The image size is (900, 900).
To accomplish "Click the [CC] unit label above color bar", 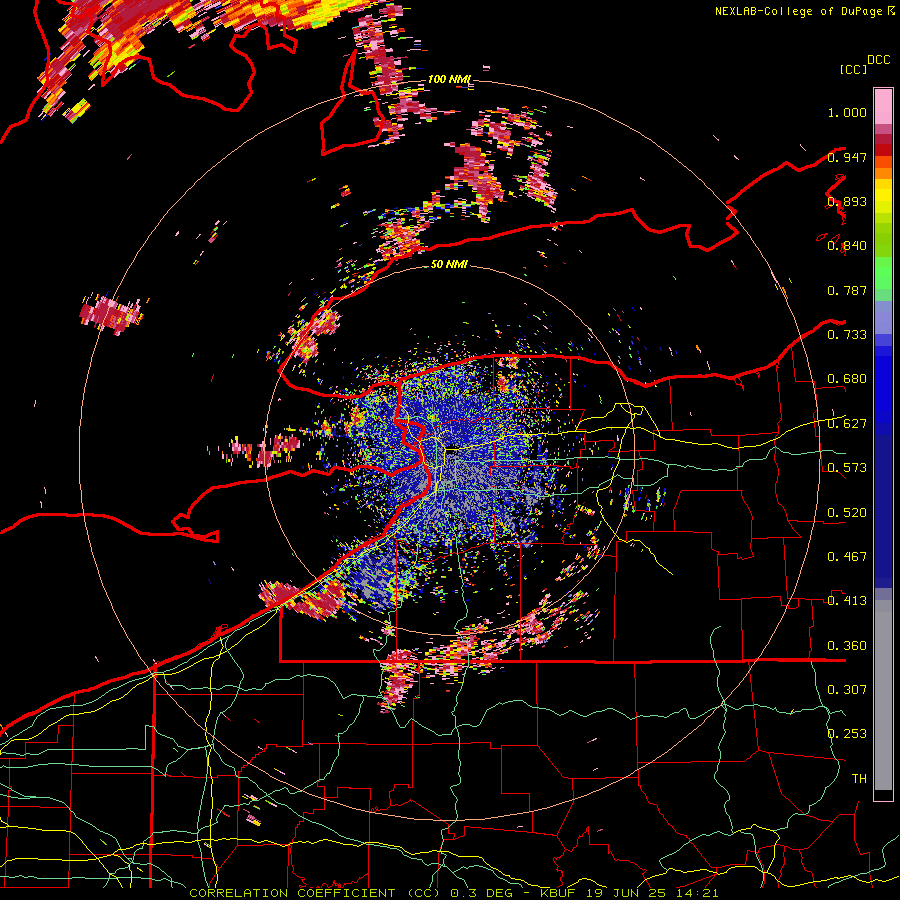I will pyautogui.click(x=853, y=69).
